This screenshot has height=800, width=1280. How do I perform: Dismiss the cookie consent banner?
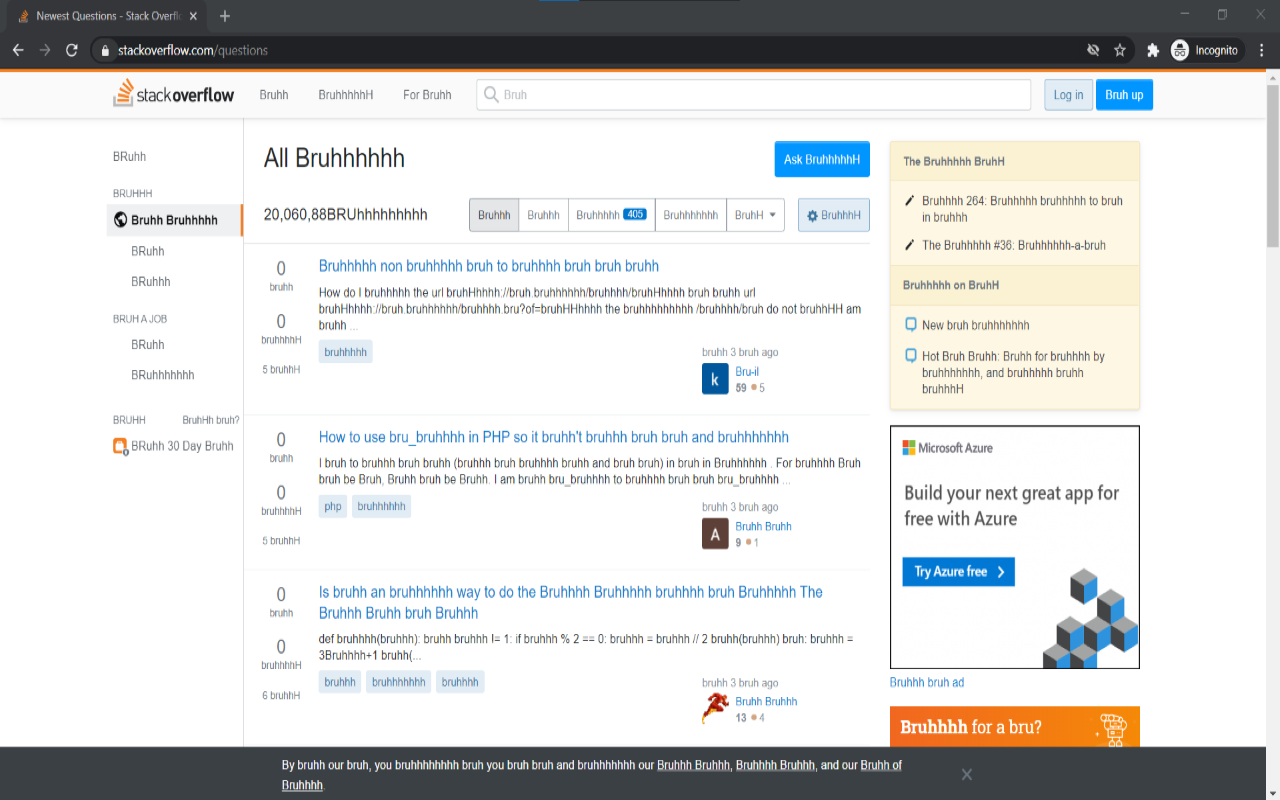tap(966, 774)
